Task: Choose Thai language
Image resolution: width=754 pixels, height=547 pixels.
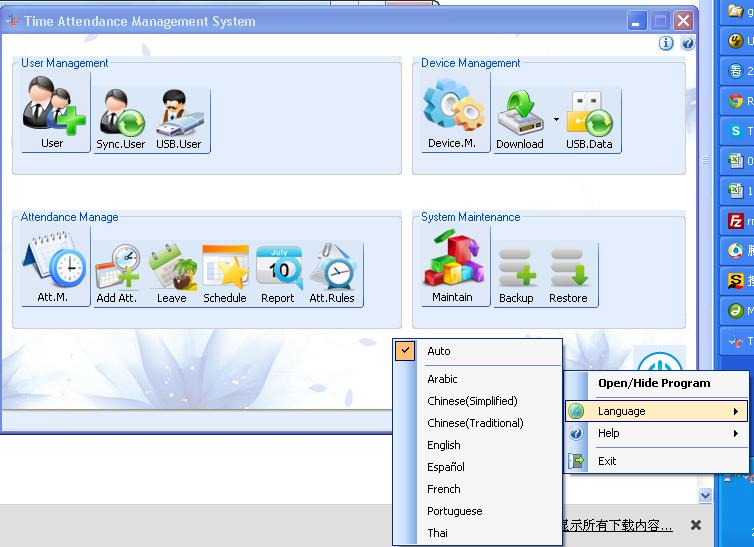Action: coord(478,533)
